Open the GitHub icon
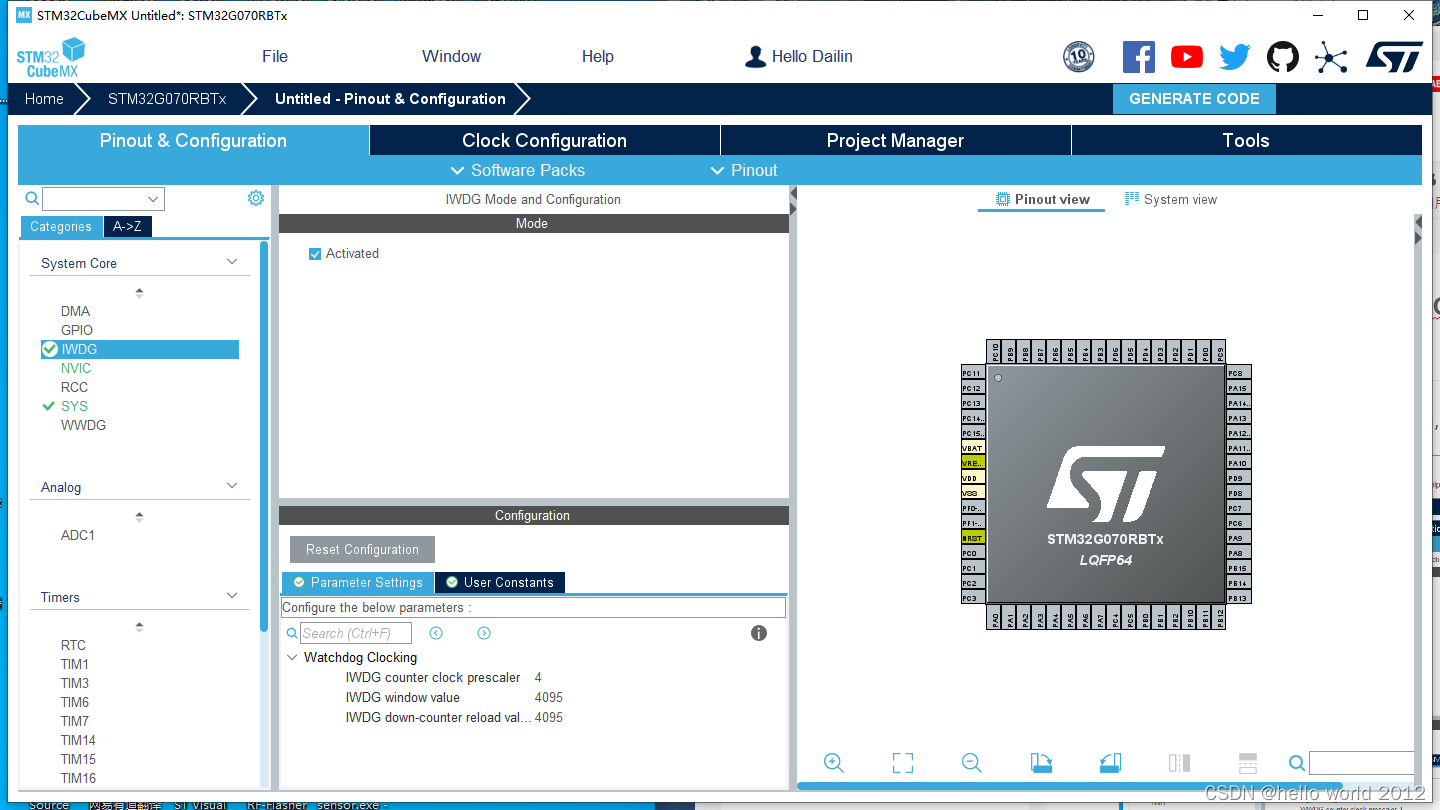 tap(1283, 57)
